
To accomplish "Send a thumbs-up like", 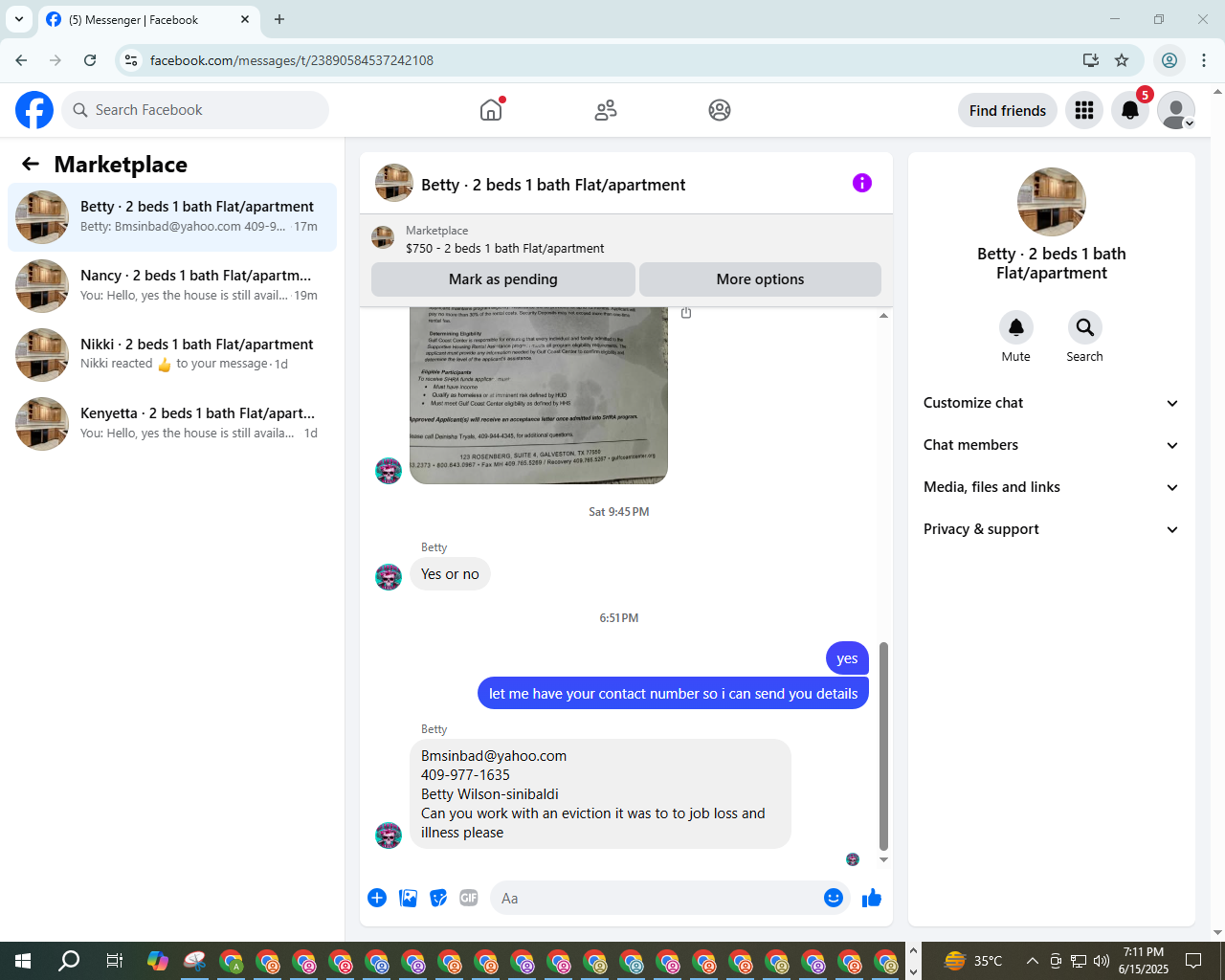I will [872, 898].
